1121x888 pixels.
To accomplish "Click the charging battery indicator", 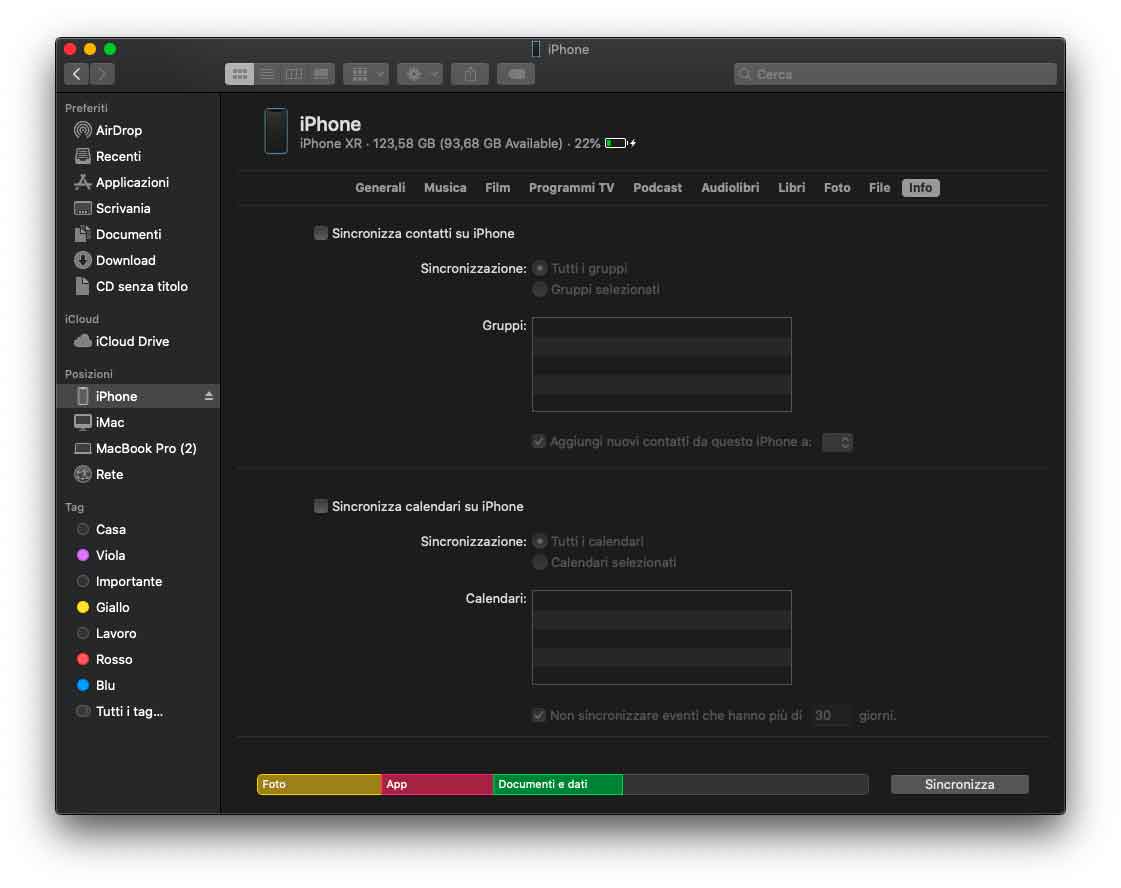I will click(x=620, y=143).
